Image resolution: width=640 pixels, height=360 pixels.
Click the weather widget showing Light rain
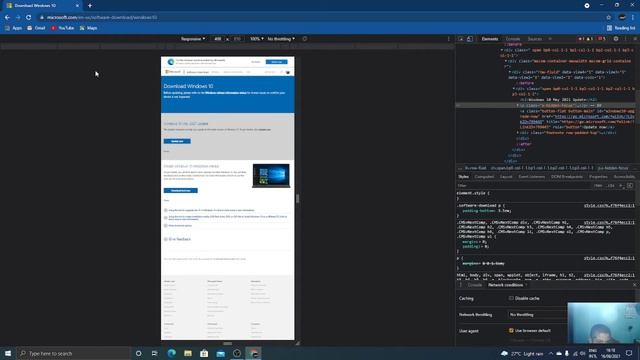click(x=522, y=353)
